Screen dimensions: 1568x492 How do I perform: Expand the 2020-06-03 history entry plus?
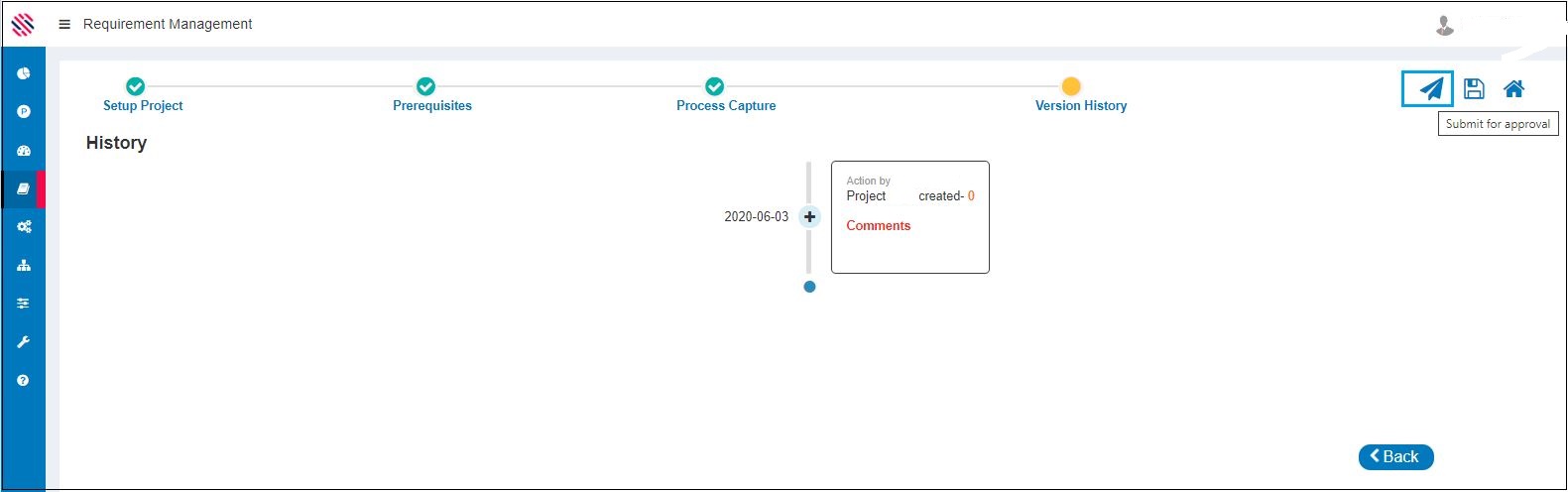coord(809,216)
